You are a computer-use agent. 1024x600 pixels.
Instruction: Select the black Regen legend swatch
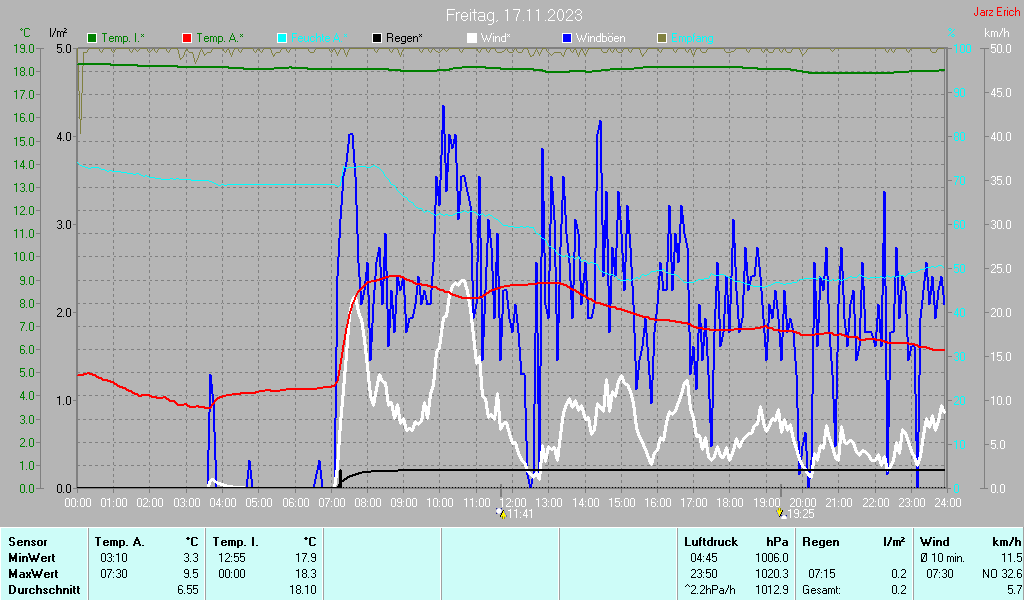(376, 38)
